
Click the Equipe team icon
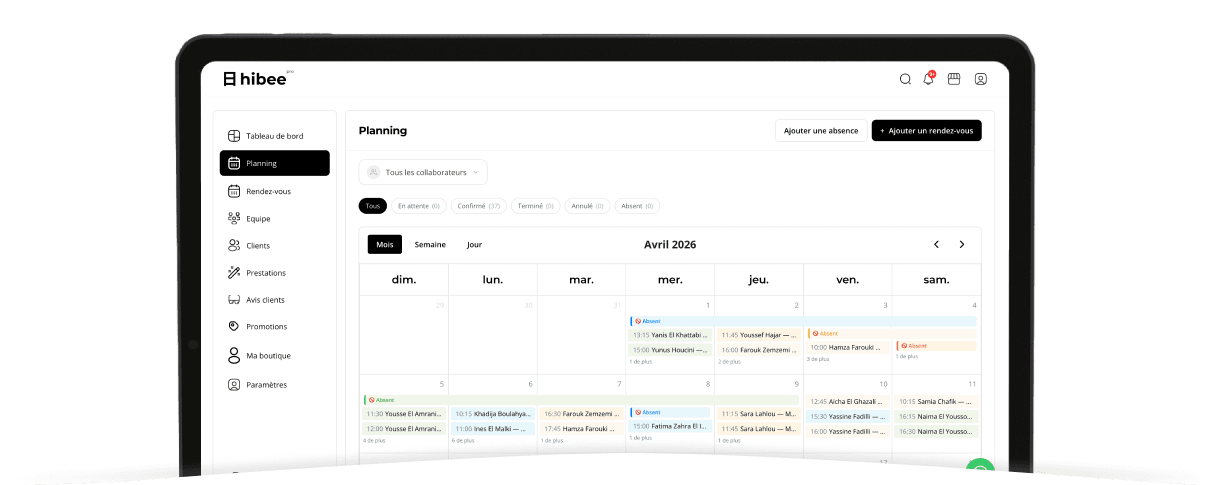(x=234, y=218)
